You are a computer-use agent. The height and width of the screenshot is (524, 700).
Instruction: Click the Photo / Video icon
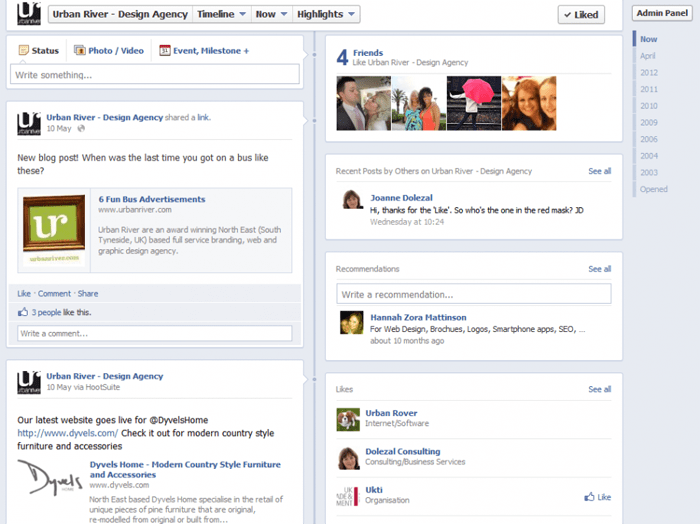[x=79, y=50]
